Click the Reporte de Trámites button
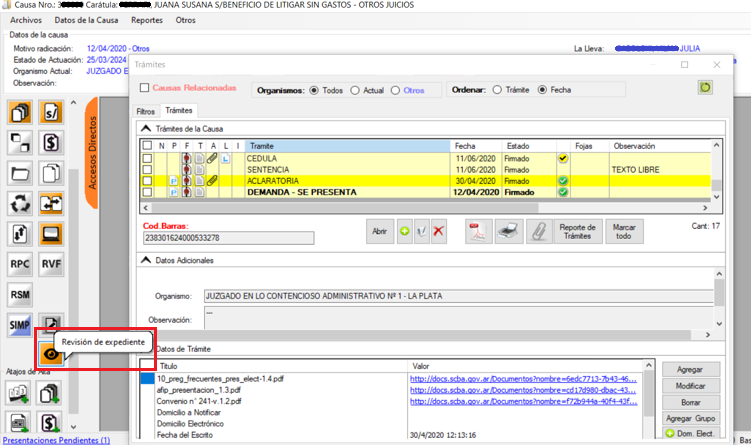This screenshot has width=751, height=445. click(x=577, y=231)
